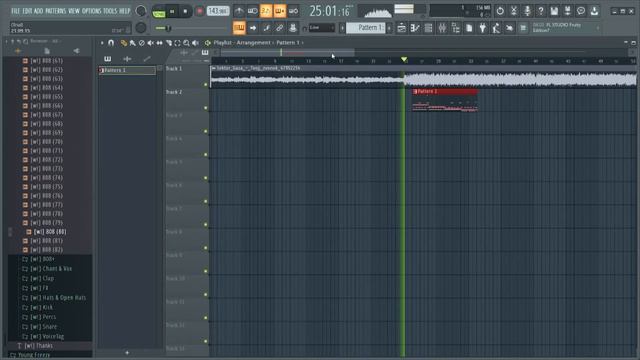Viewport: 640px width, 360px height.
Task: Open the ADD menu
Action: 38,11
